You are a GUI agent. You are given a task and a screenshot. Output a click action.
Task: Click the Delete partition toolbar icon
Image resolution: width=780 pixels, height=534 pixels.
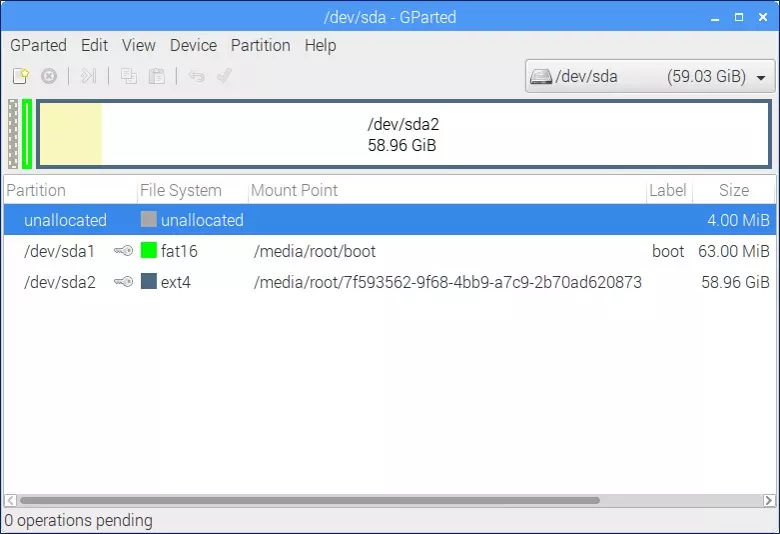48,76
